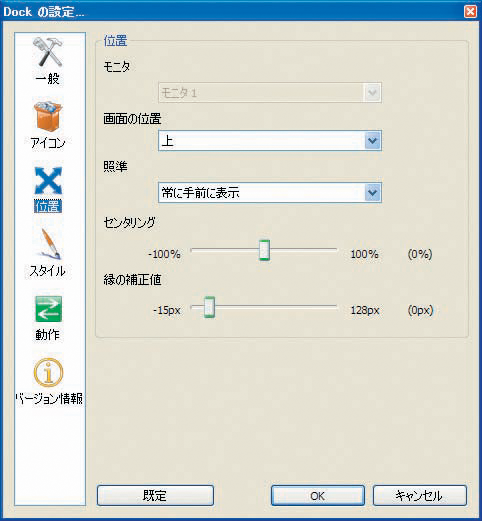Confirm settings with the OK button
This screenshot has height=521, width=482.
point(318,496)
